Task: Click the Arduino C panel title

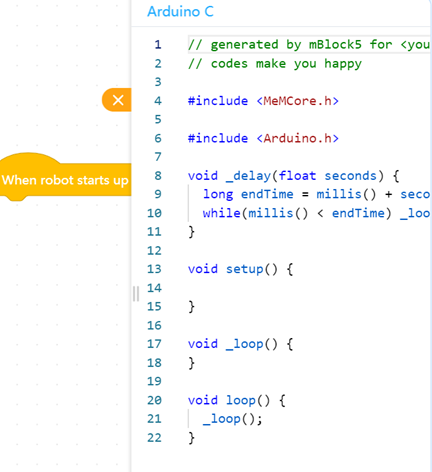Action: coord(180,12)
